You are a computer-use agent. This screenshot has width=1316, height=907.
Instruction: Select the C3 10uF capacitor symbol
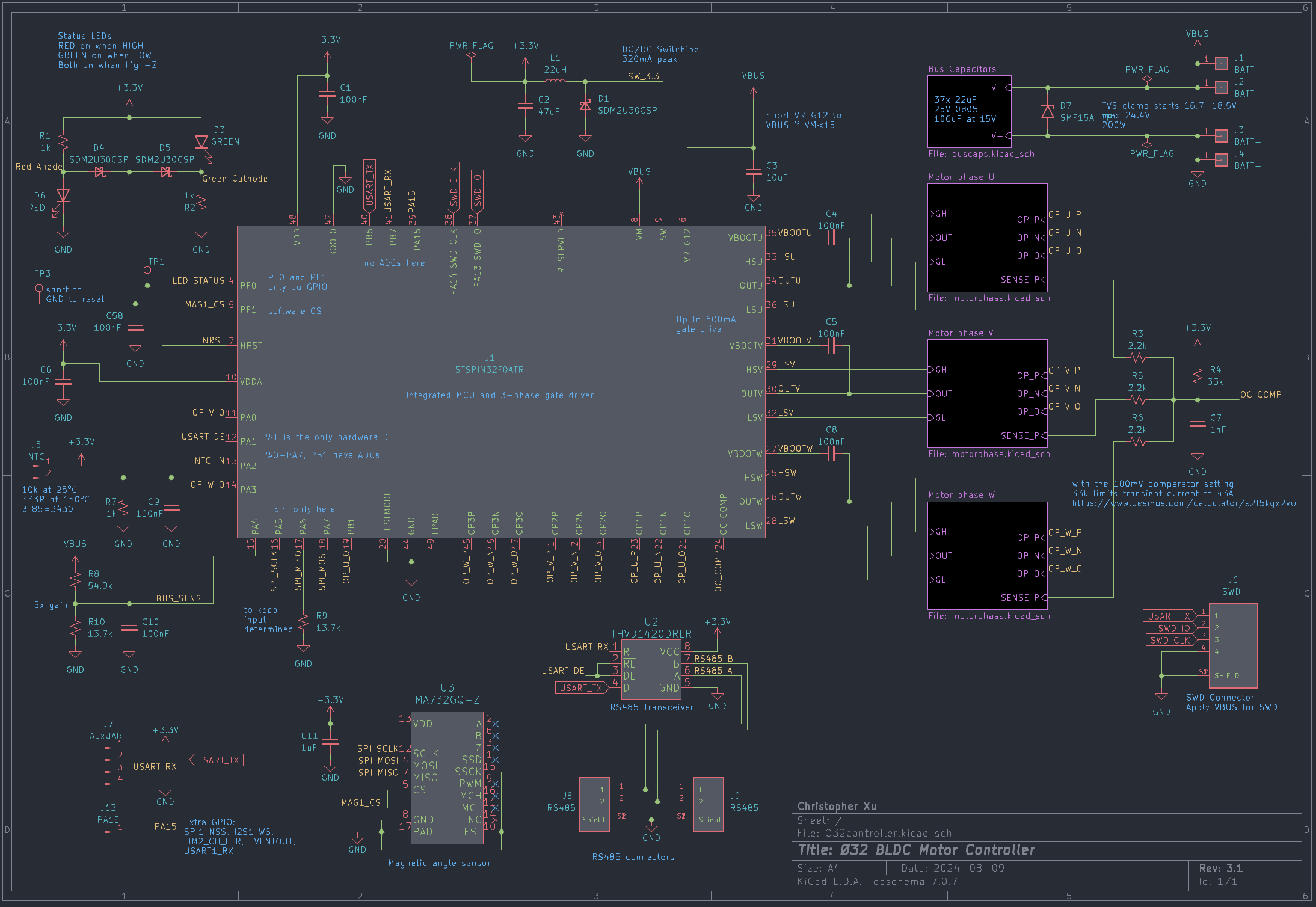pos(753,171)
